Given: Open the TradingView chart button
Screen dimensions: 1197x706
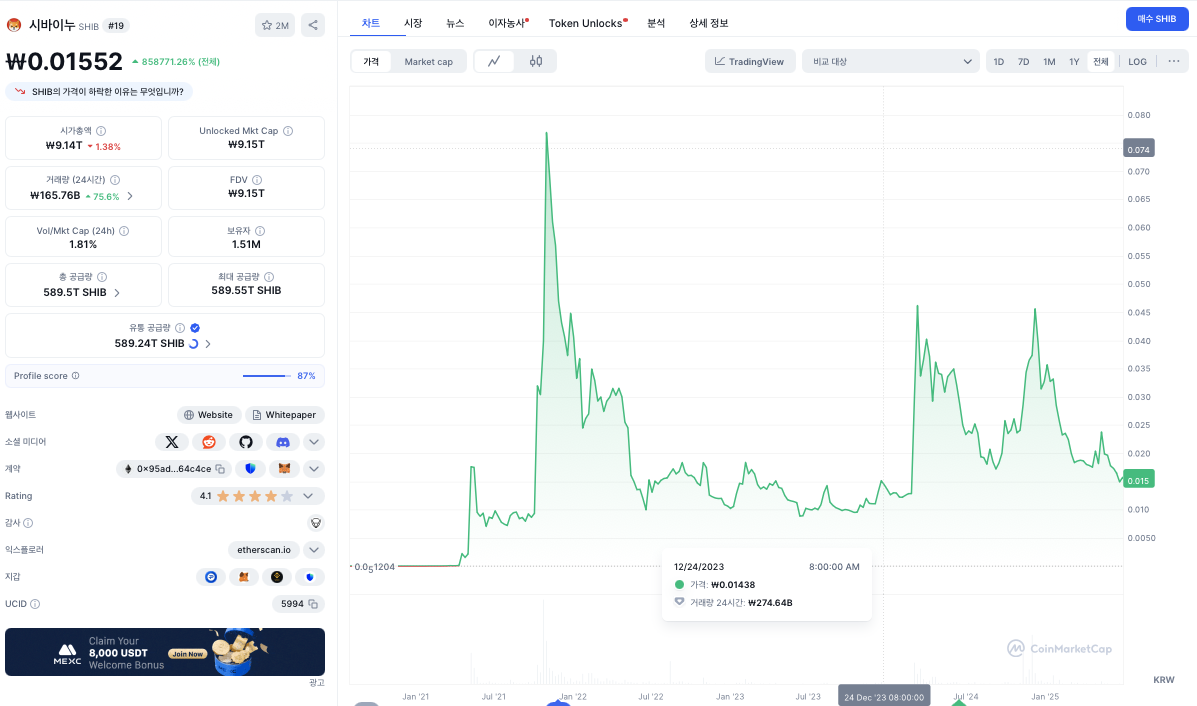Looking at the screenshot, I should click(x=750, y=62).
